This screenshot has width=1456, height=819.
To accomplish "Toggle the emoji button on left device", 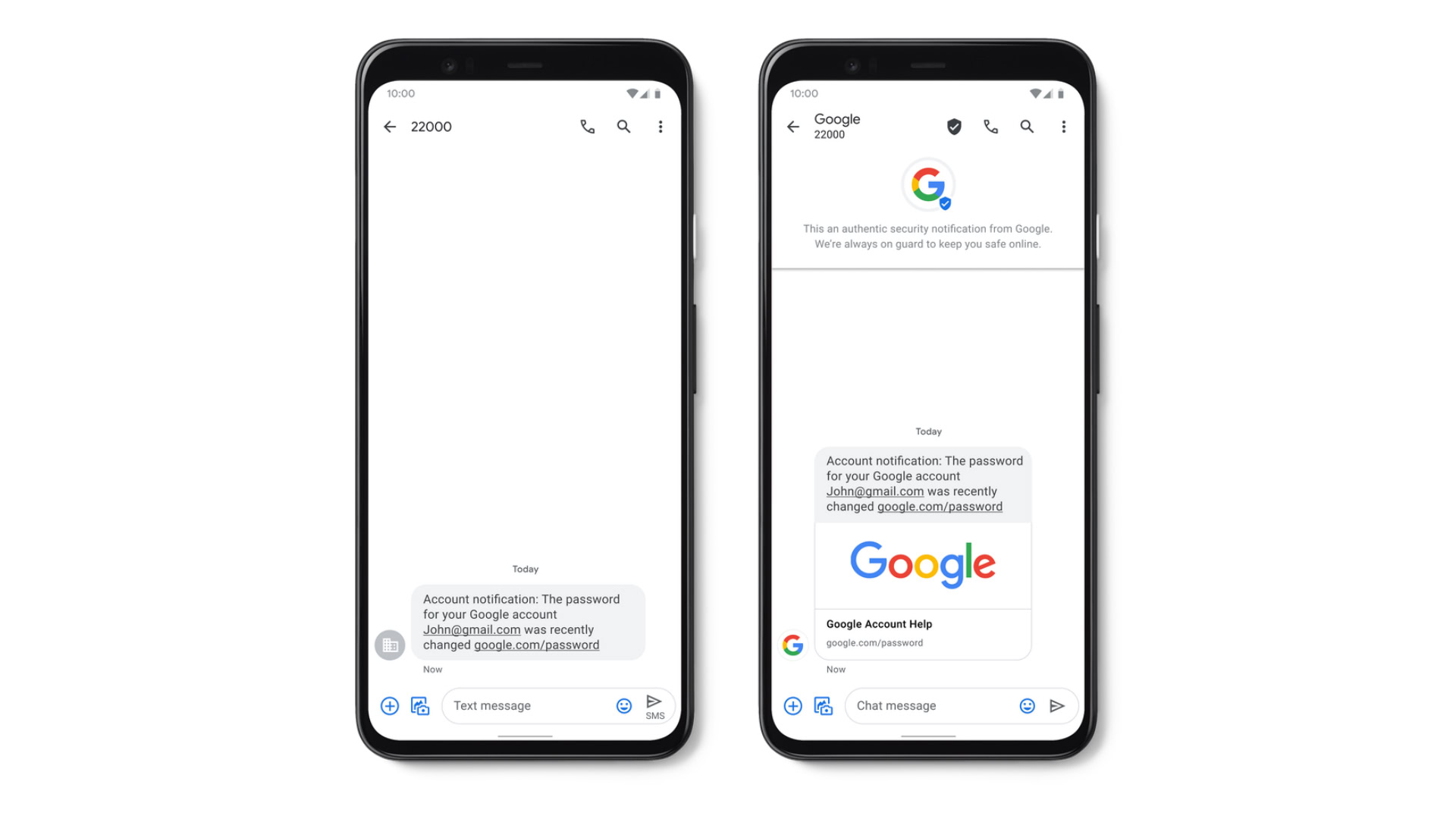I will tap(622, 705).
